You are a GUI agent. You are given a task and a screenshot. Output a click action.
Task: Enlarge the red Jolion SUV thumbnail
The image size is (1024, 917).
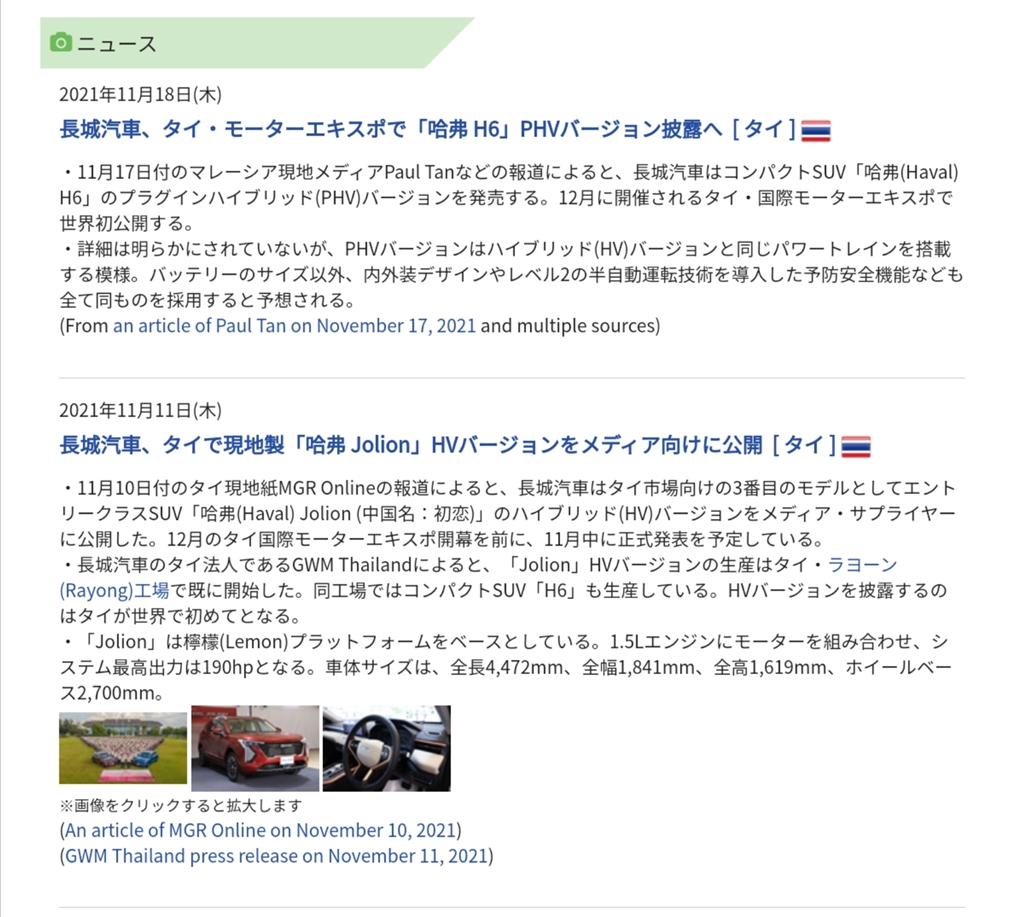pyautogui.click(x=255, y=748)
